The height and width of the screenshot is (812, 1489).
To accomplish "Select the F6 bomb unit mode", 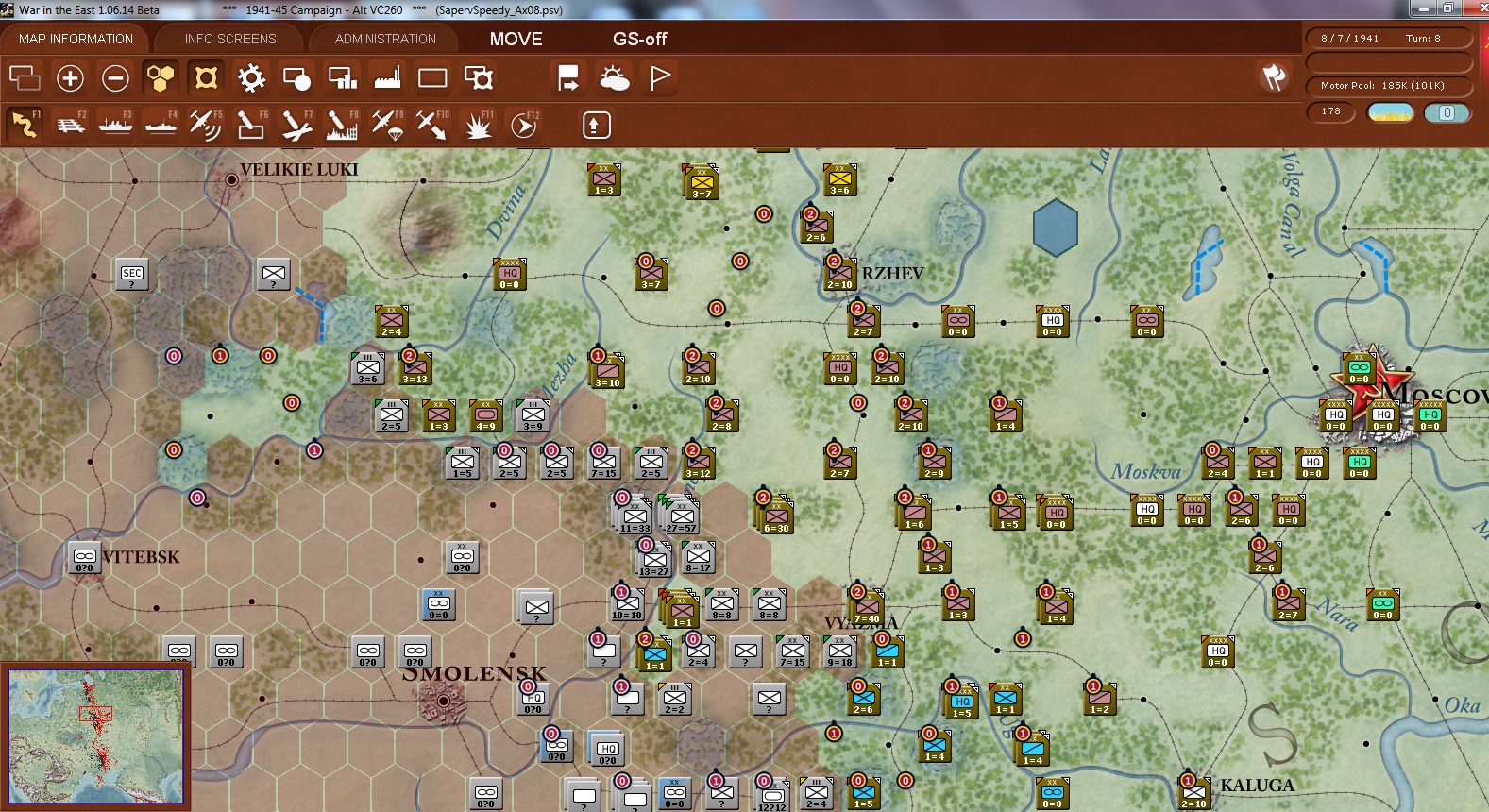I will 251,125.
